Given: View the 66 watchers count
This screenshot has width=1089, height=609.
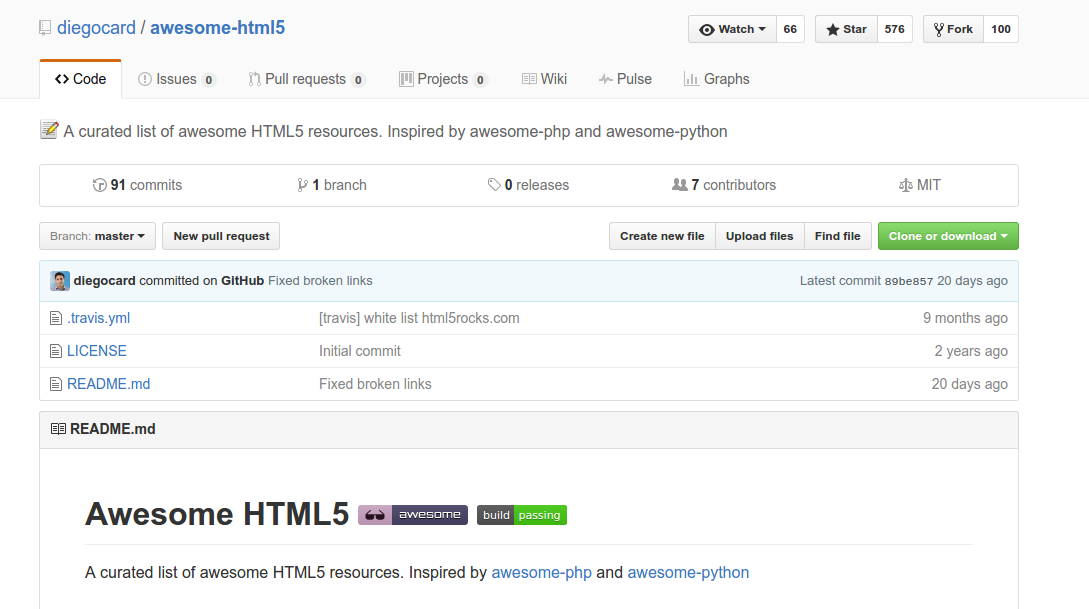Looking at the screenshot, I should click(x=790, y=29).
